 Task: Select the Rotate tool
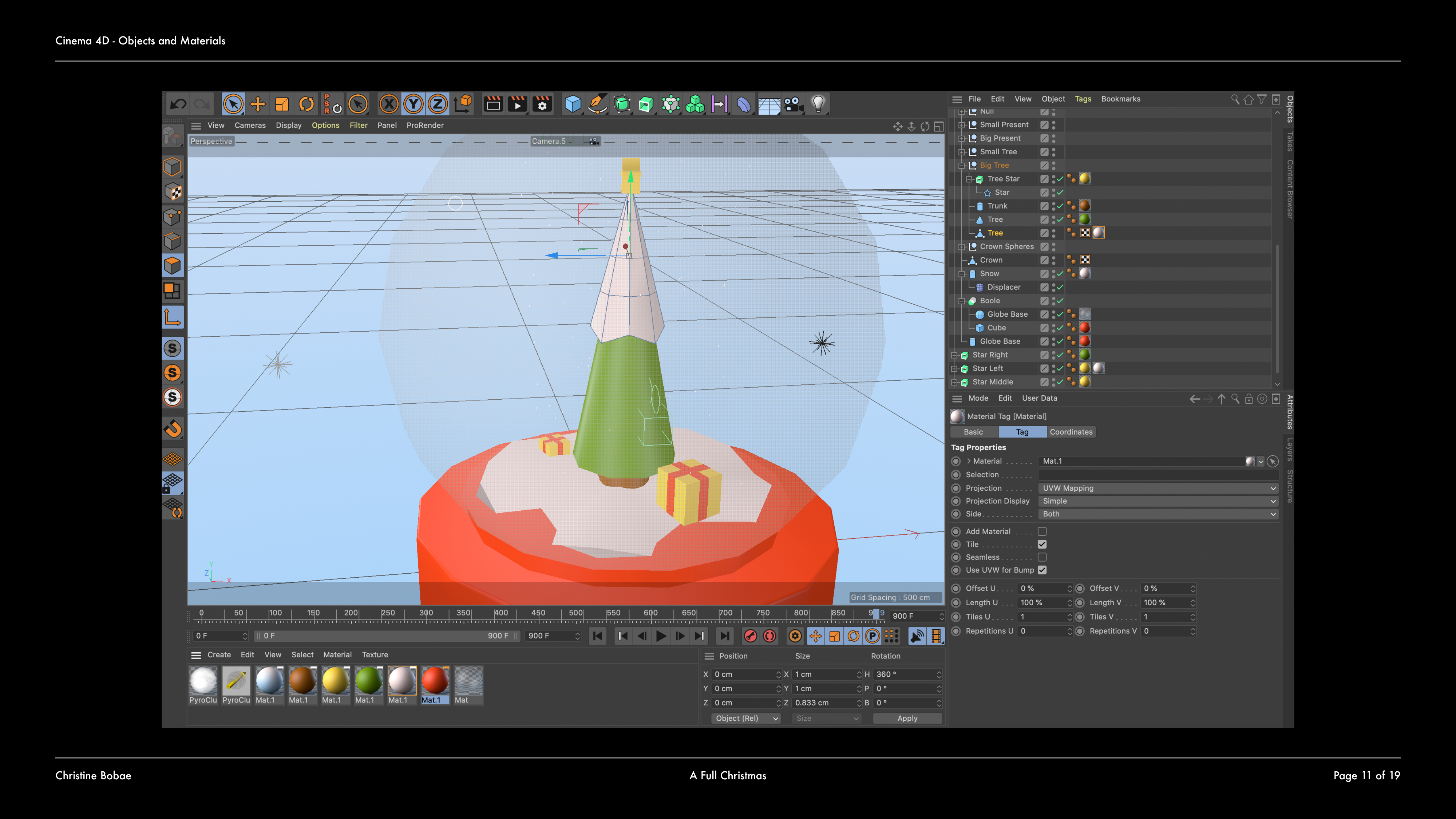click(x=306, y=104)
